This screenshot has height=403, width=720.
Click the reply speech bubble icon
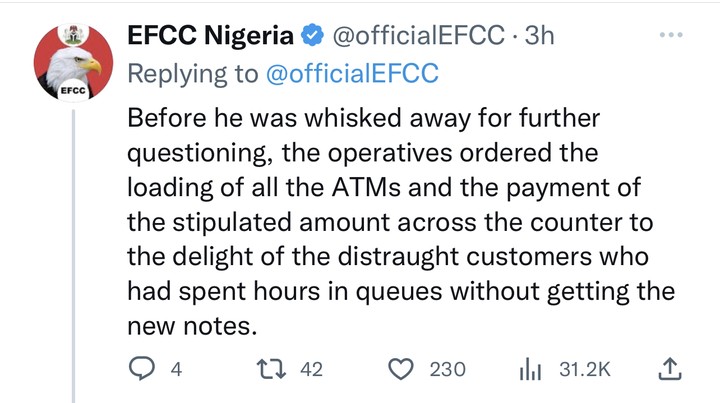click(x=143, y=370)
